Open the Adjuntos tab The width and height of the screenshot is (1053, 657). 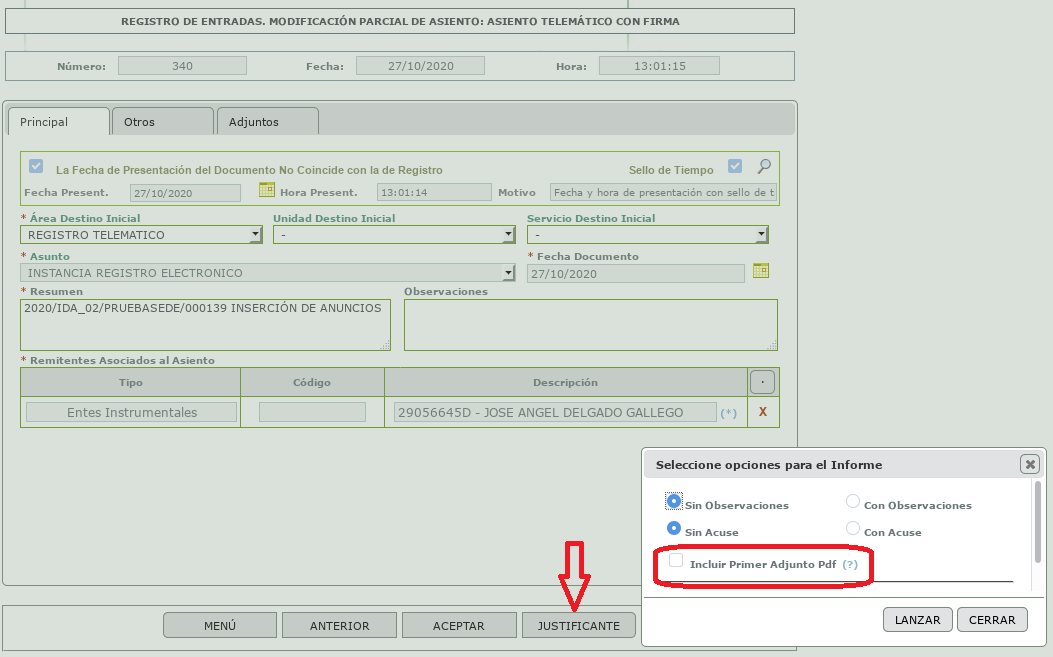[x=268, y=122]
